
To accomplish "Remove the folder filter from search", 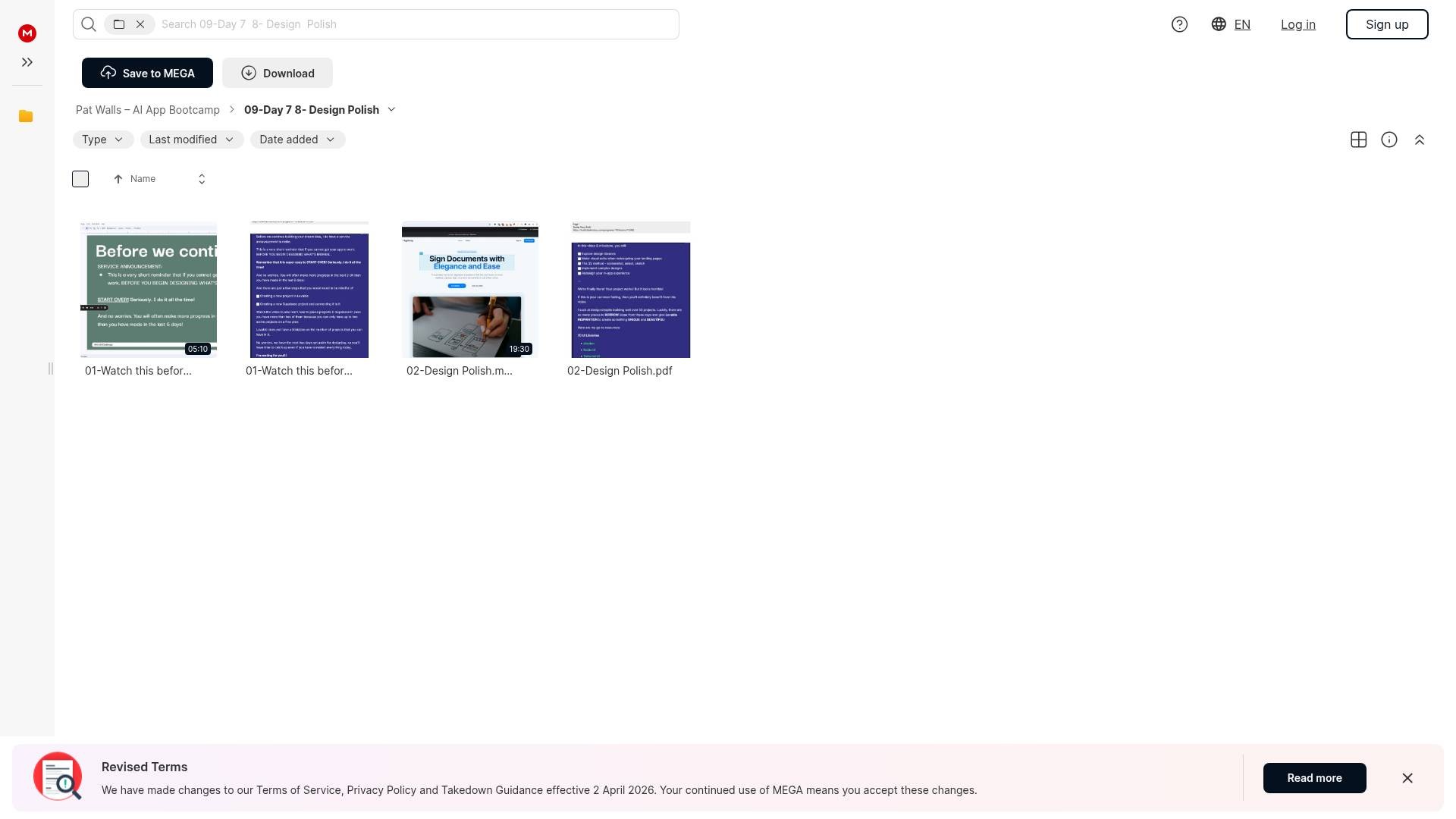I will click(140, 24).
